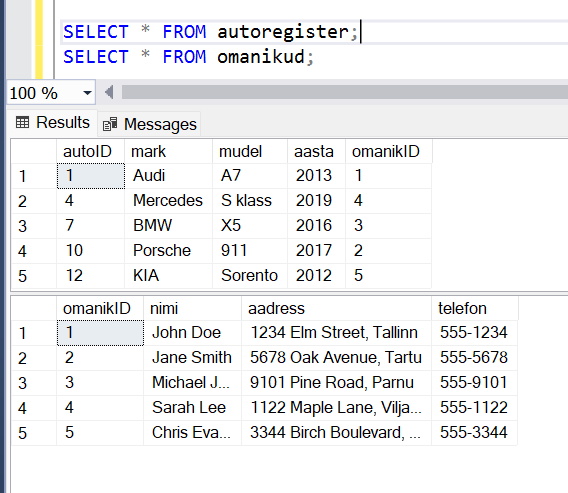The width and height of the screenshot is (568, 493).
Task: Switch to the Messages tab
Action: click(149, 124)
